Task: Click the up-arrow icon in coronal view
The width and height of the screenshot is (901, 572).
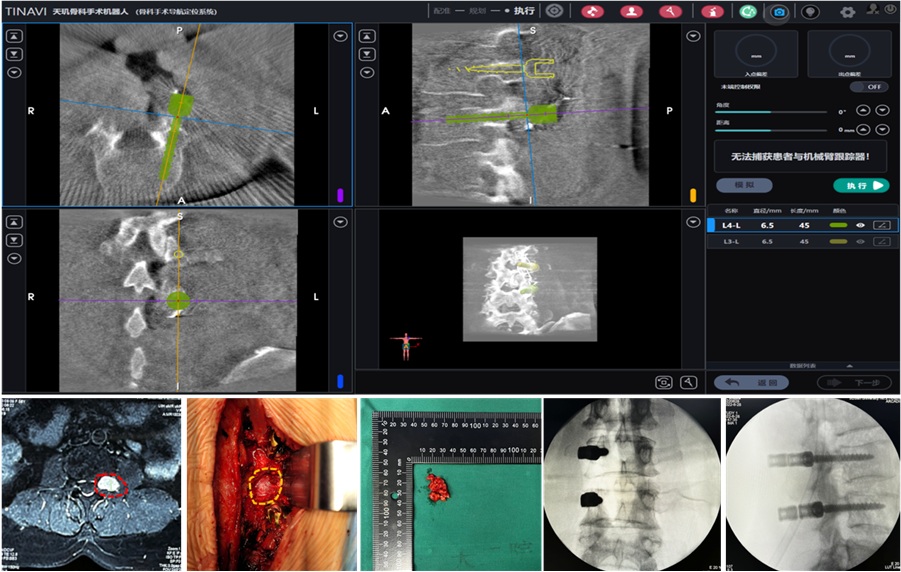Action: tap(14, 222)
